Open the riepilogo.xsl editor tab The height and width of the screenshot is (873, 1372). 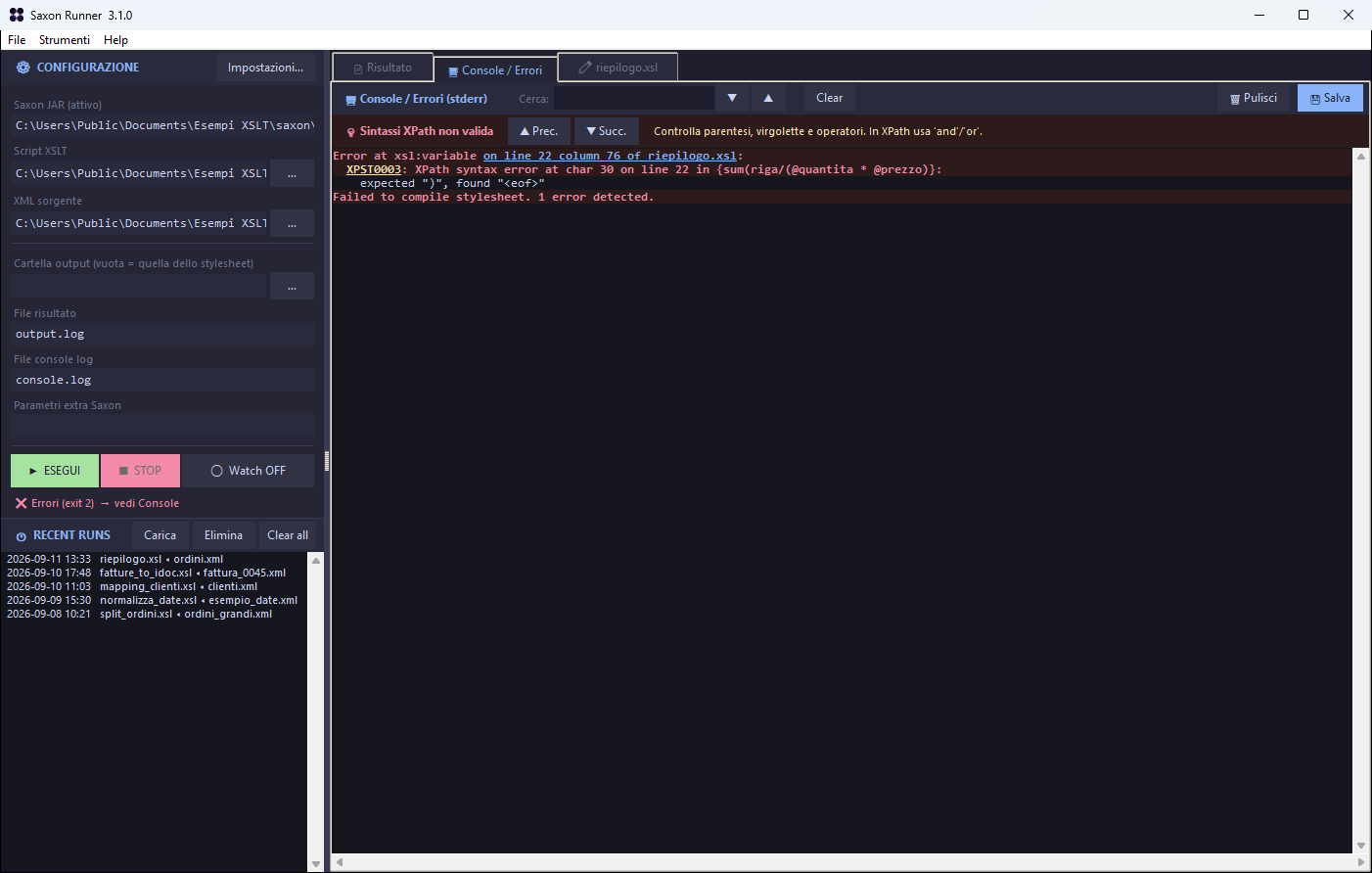coord(617,68)
